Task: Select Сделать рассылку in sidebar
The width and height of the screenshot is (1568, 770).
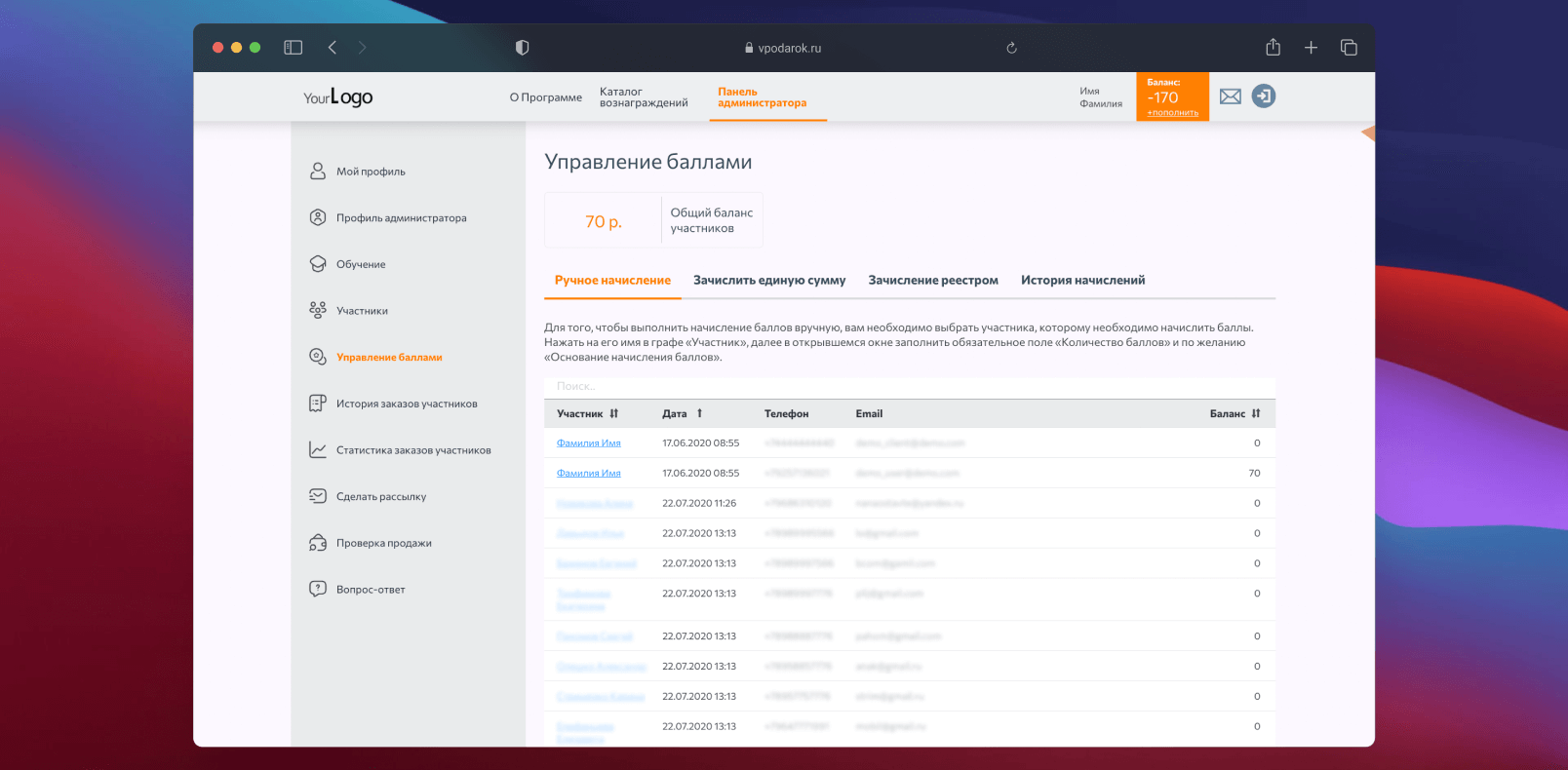Action: 380,497
